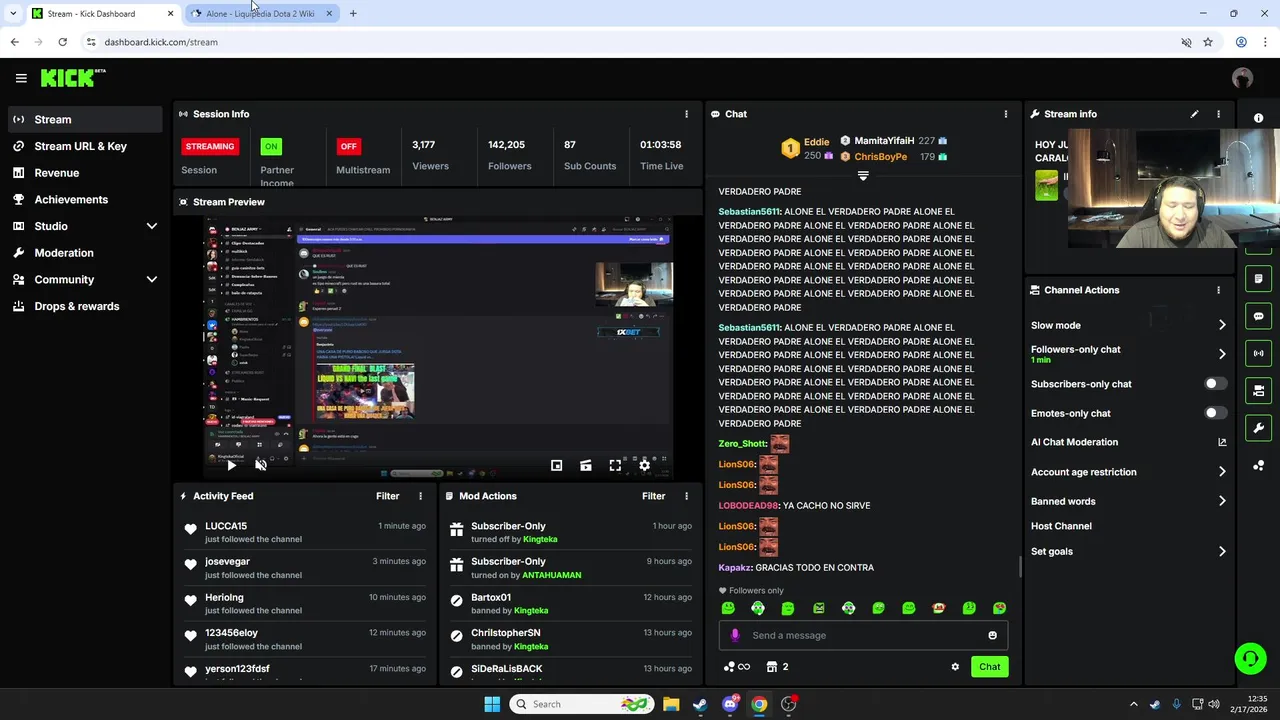
Task: Open Mod Actions three-dot menu
Action: 686,496
